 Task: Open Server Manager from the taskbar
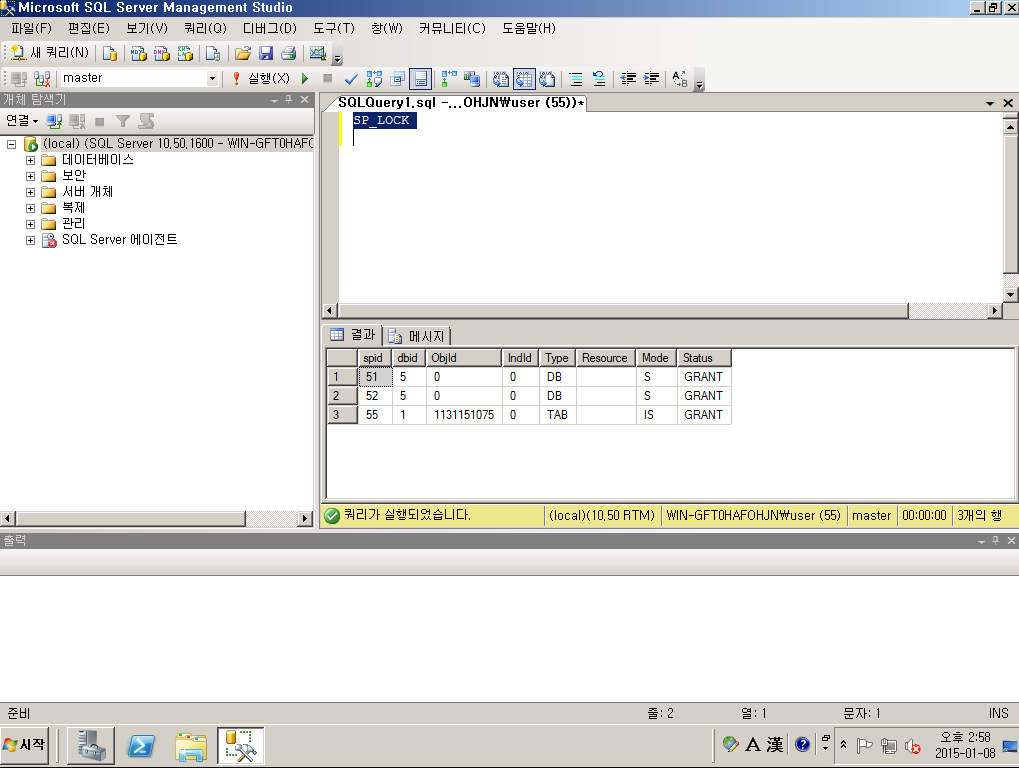point(91,745)
